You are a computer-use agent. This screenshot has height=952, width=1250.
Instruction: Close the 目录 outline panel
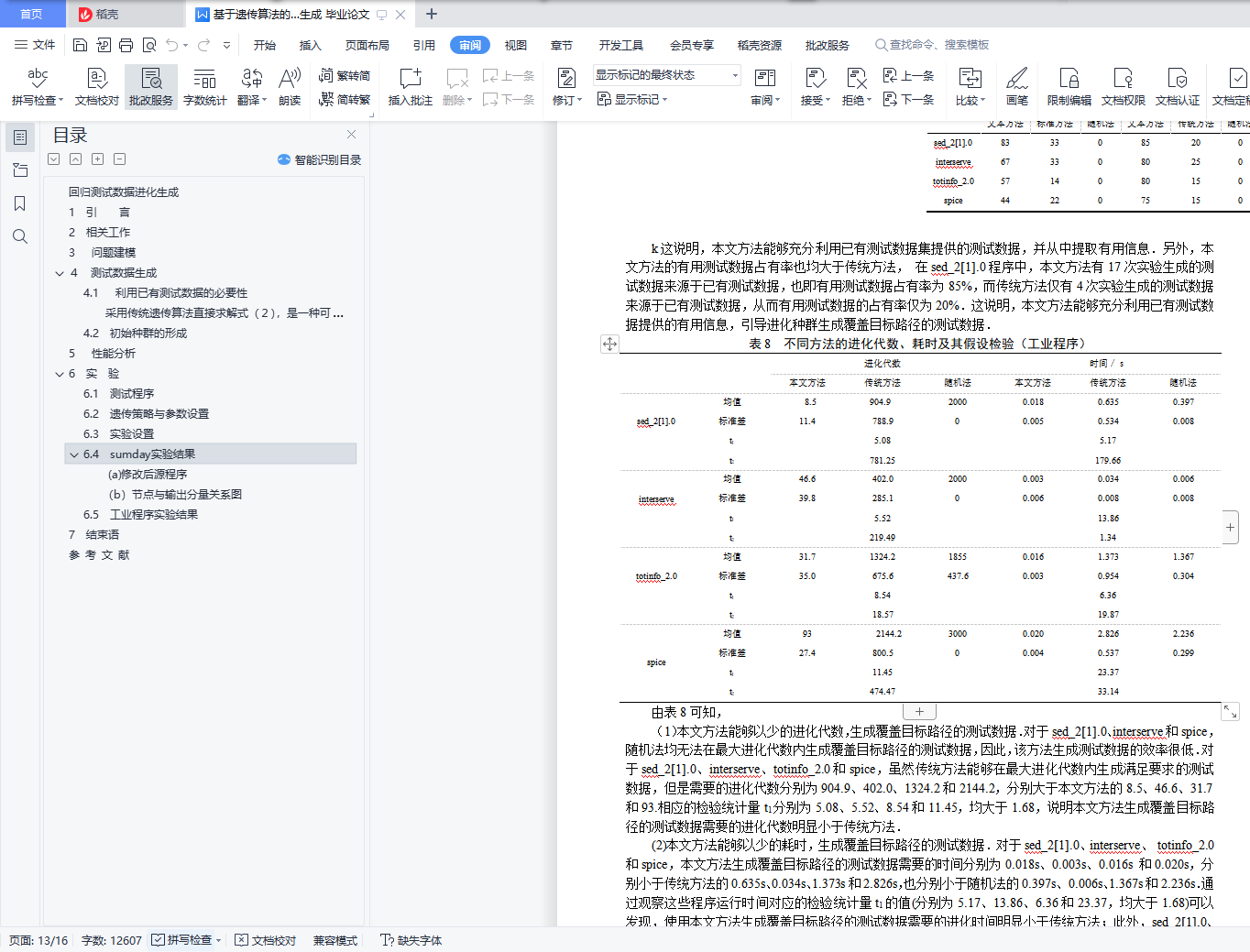(x=351, y=135)
